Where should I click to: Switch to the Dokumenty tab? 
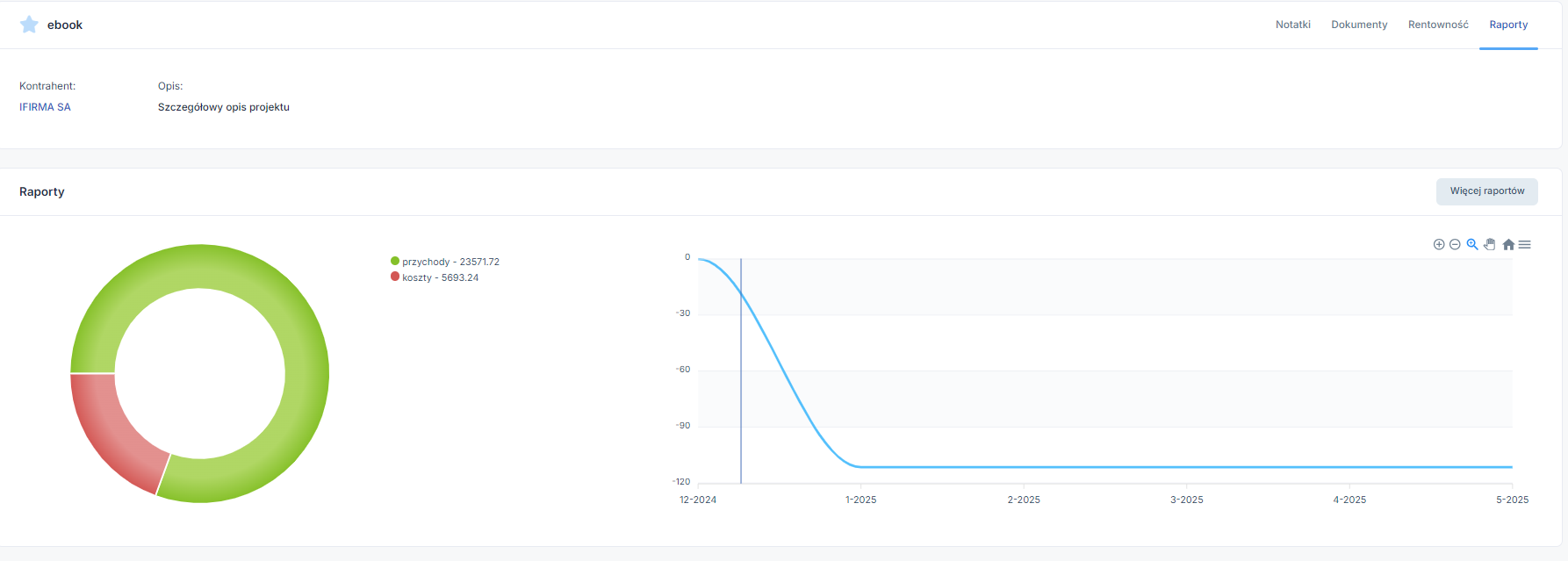click(x=1359, y=25)
